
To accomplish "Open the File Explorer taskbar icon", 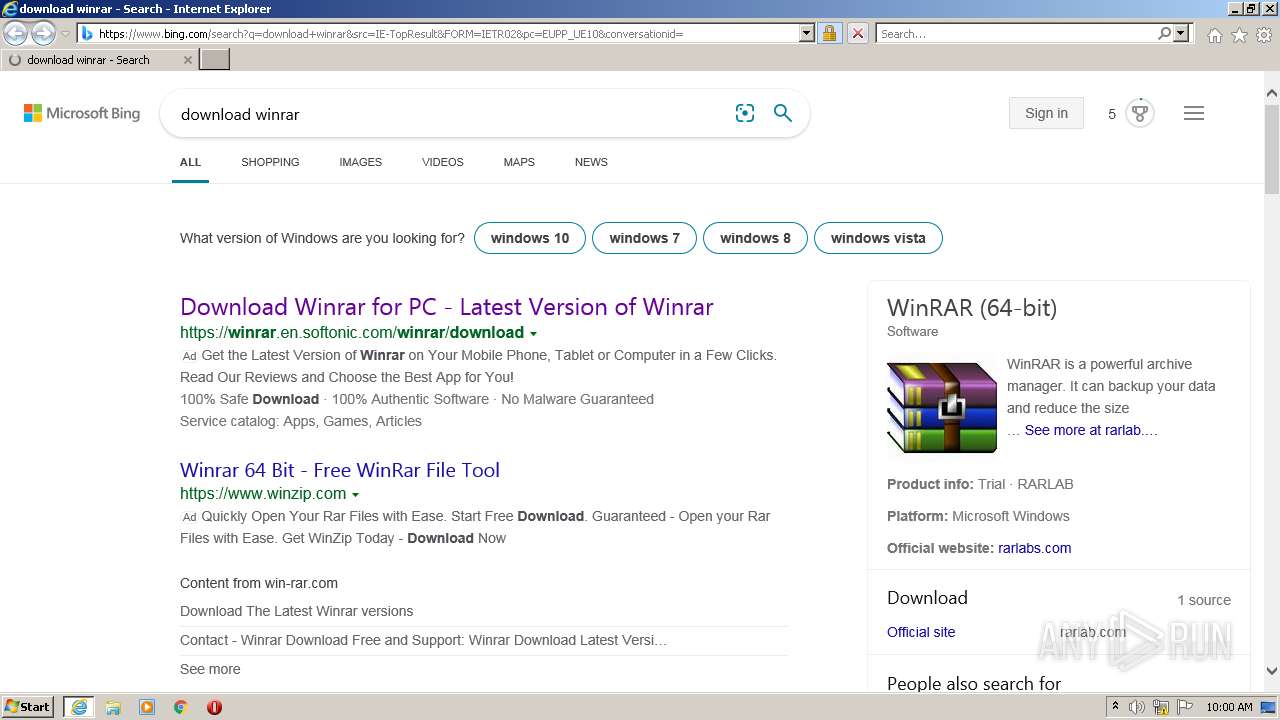I will tap(113, 707).
